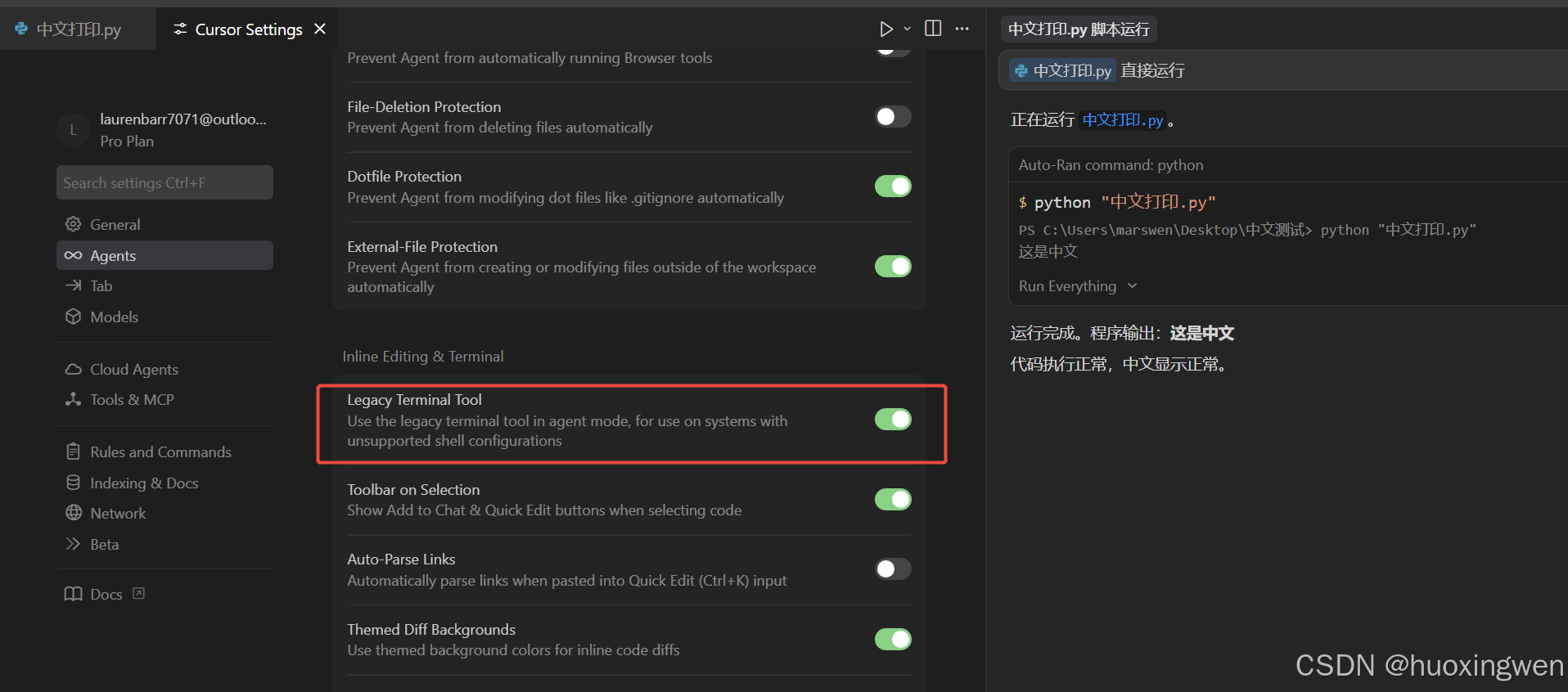Image resolution: width=1568 pixels, height=692 pixels.
Task: Click the Beta chevrons icon
Action: point(73,544)
